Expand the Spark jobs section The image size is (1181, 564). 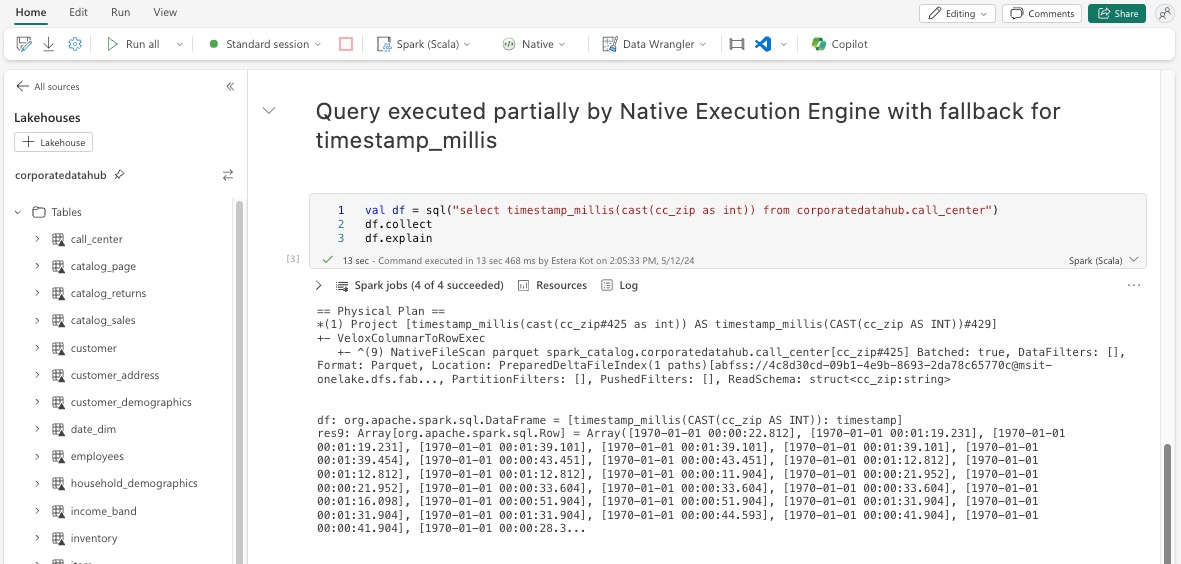[x=320, y=286]
